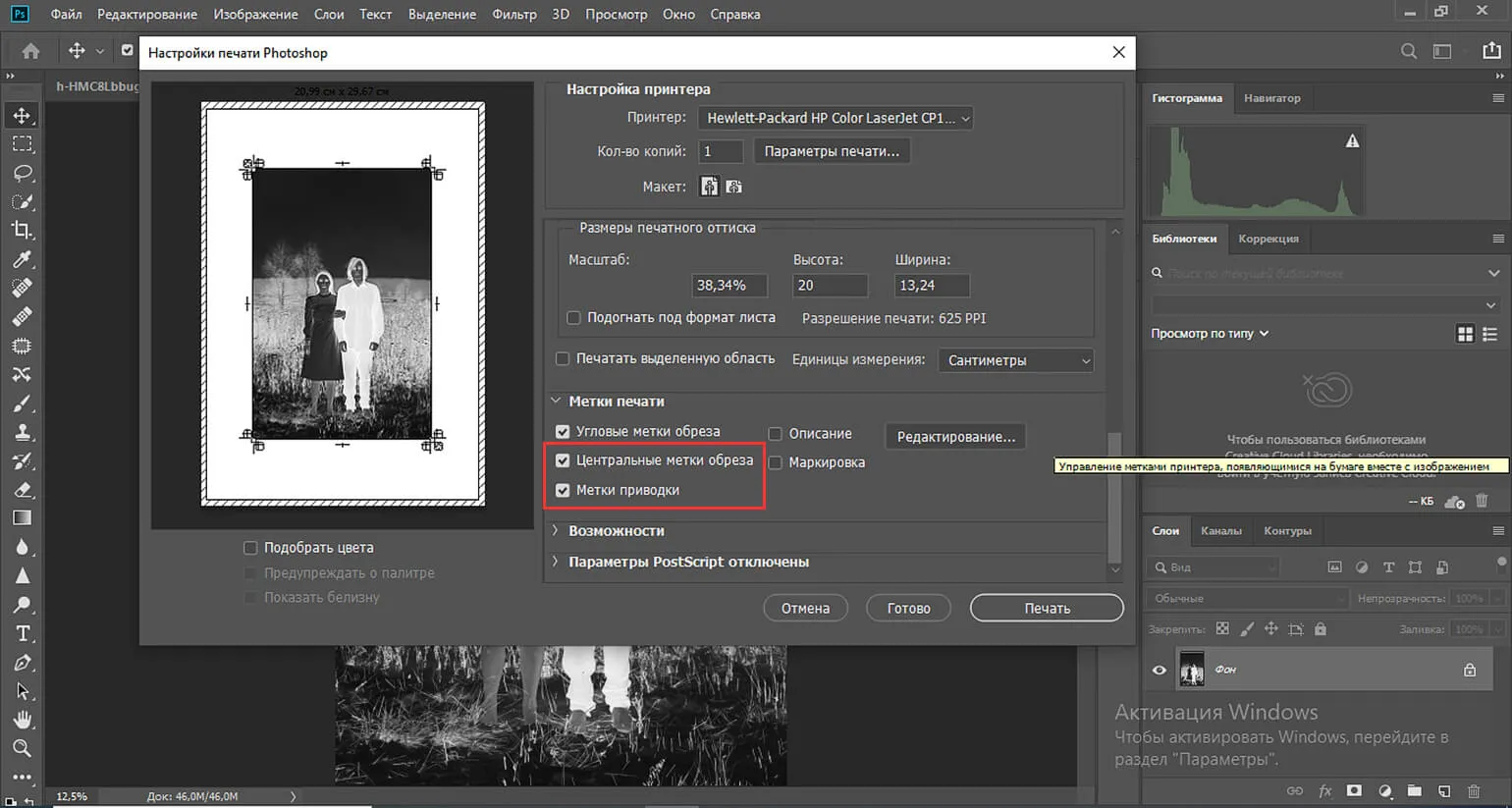Check the Описание checkbox

coord(776,434)
